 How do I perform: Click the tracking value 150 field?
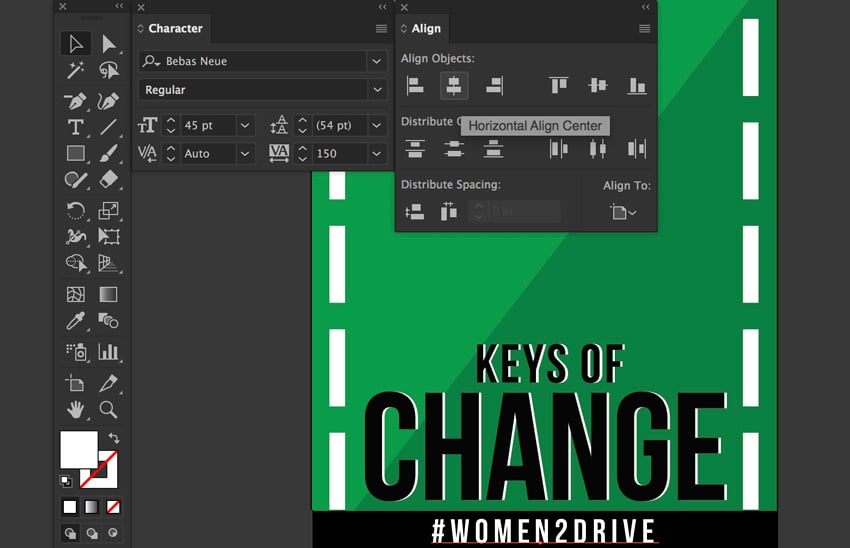tap(339, 153)
